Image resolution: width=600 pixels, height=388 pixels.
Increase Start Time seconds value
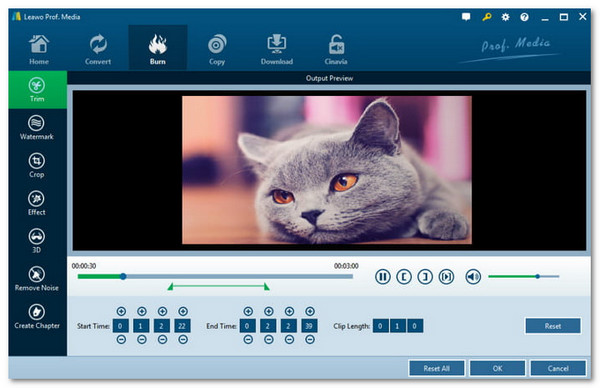[162, 311]
